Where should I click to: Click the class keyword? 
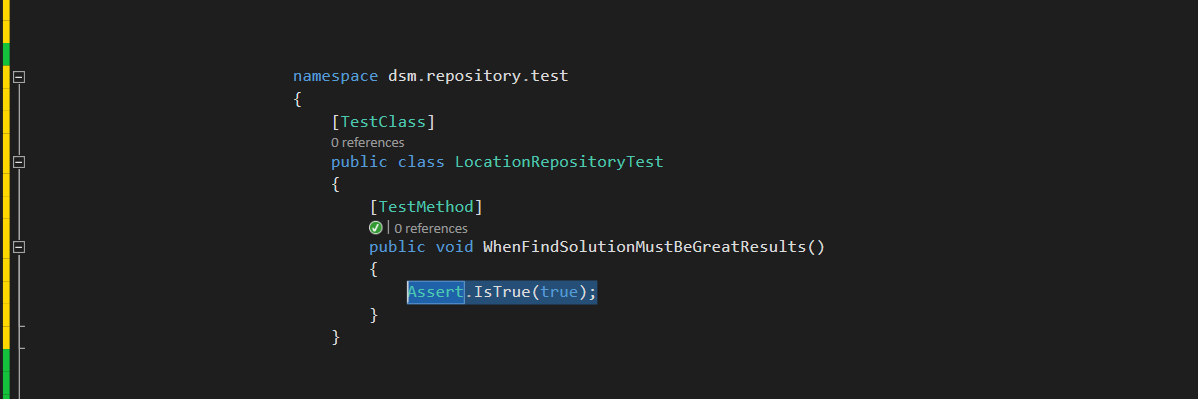pos(422,162)
